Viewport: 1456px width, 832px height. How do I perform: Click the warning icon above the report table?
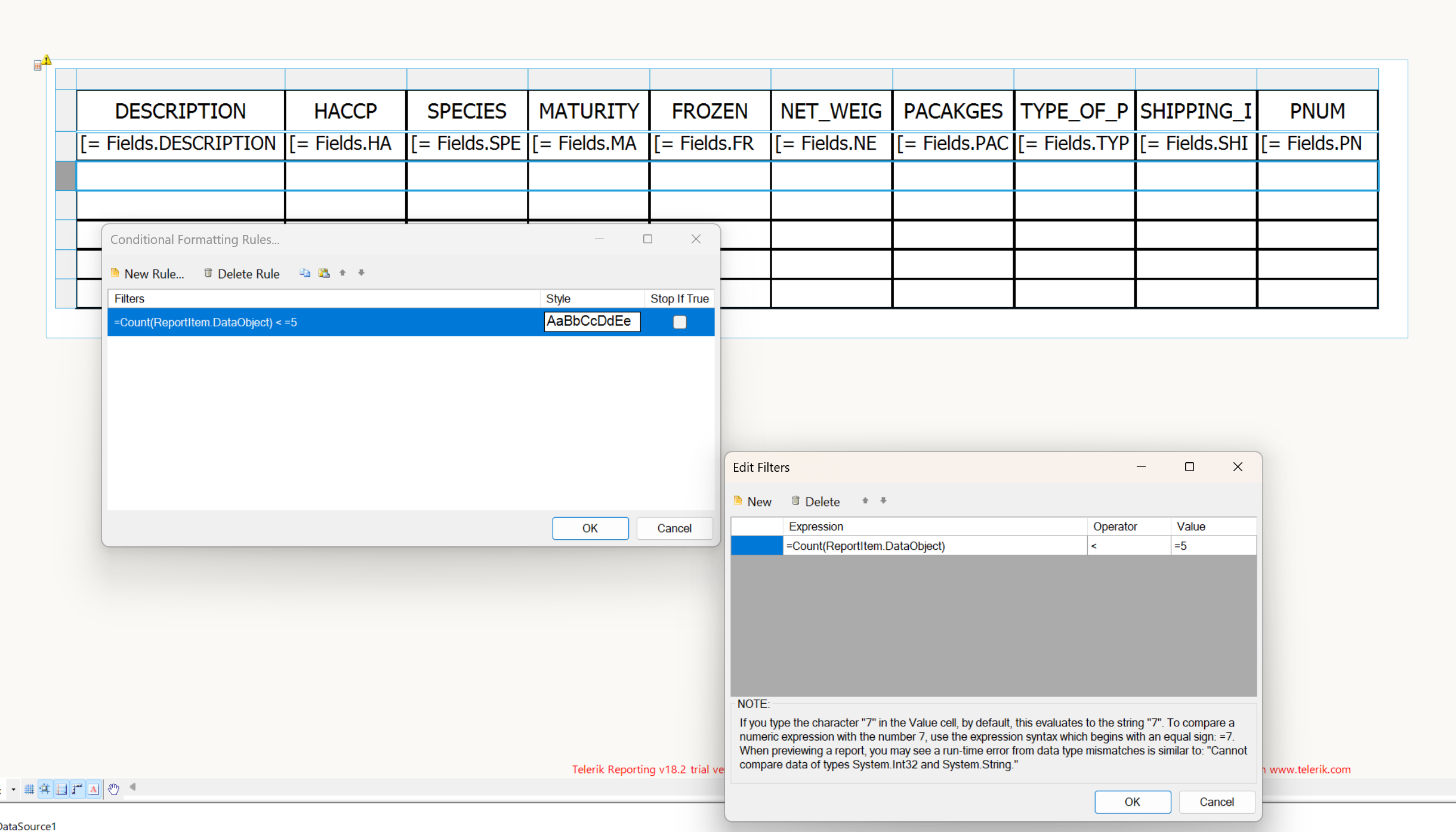pyautogui.click(x=46, y=60)
